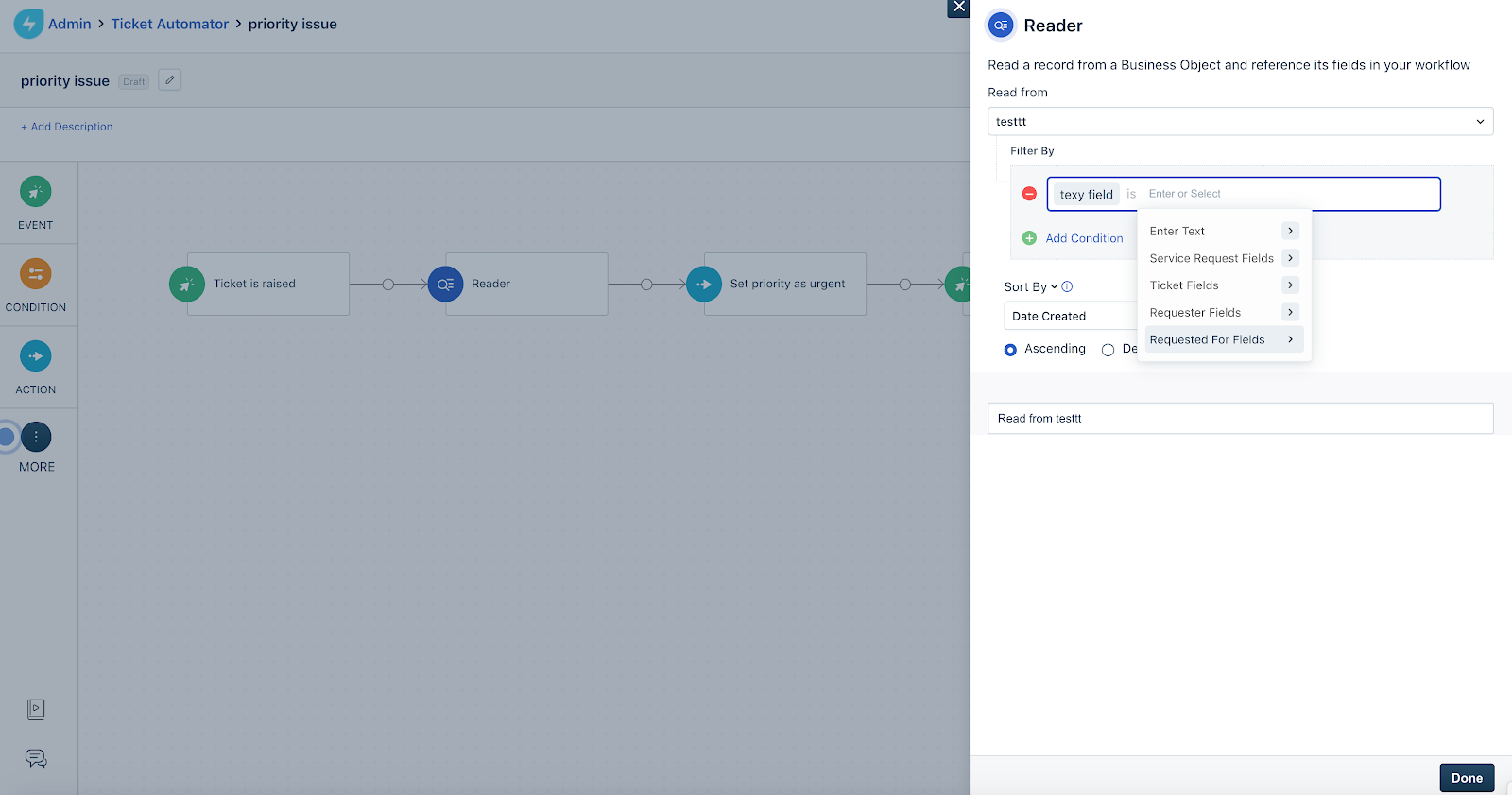1512x795 pixels.
Task: Select the Condition node type icon
Action: tap(36, 274)
